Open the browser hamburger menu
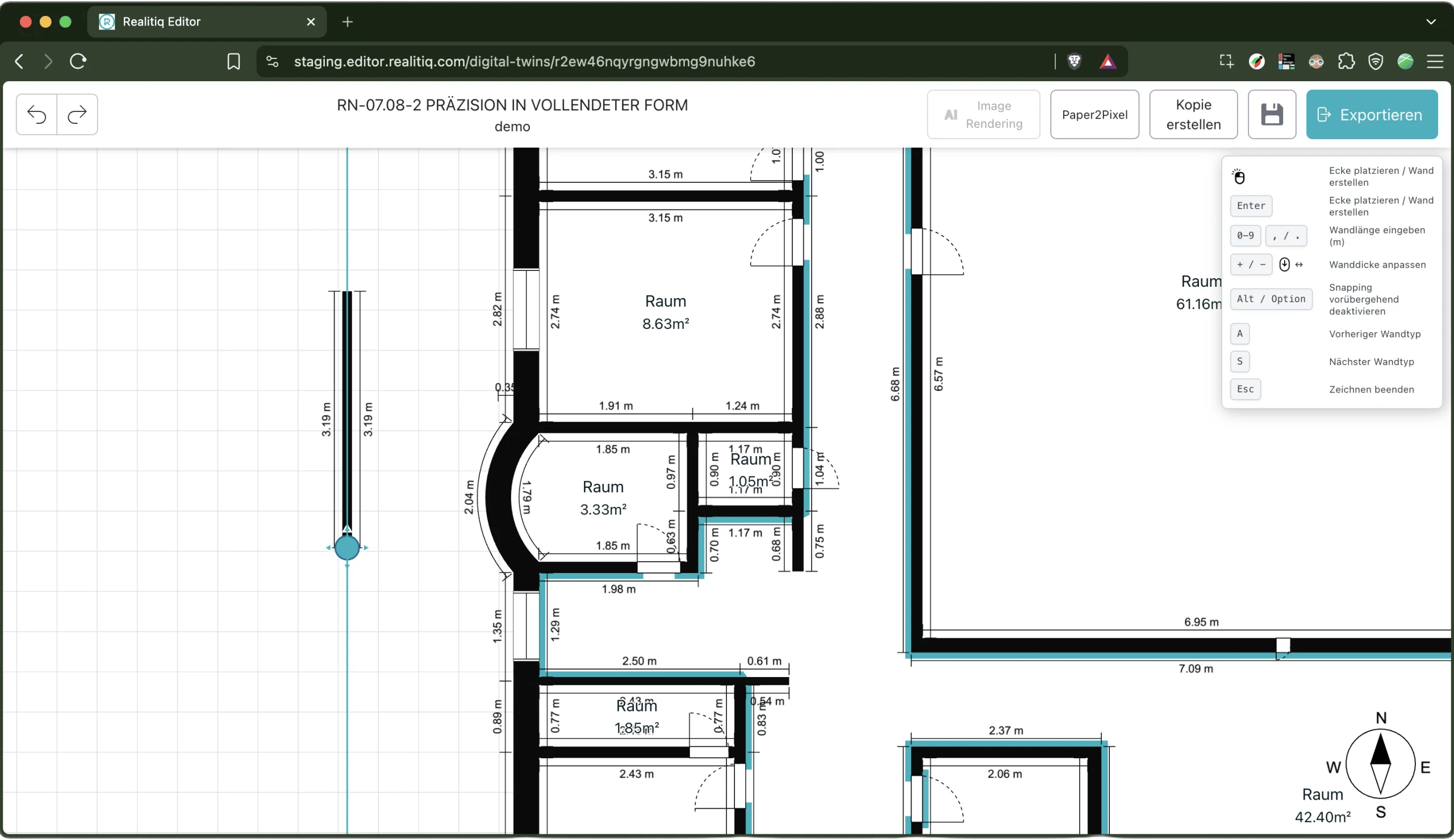 [1435, 61]
